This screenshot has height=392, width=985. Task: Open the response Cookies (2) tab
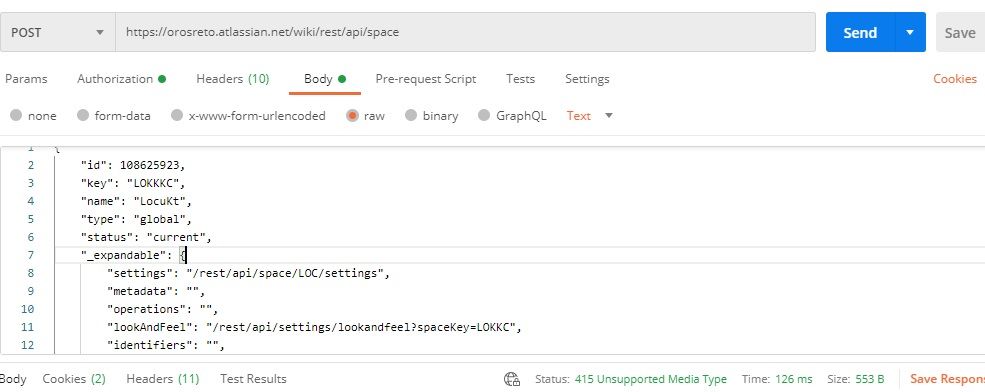[74, 379]
